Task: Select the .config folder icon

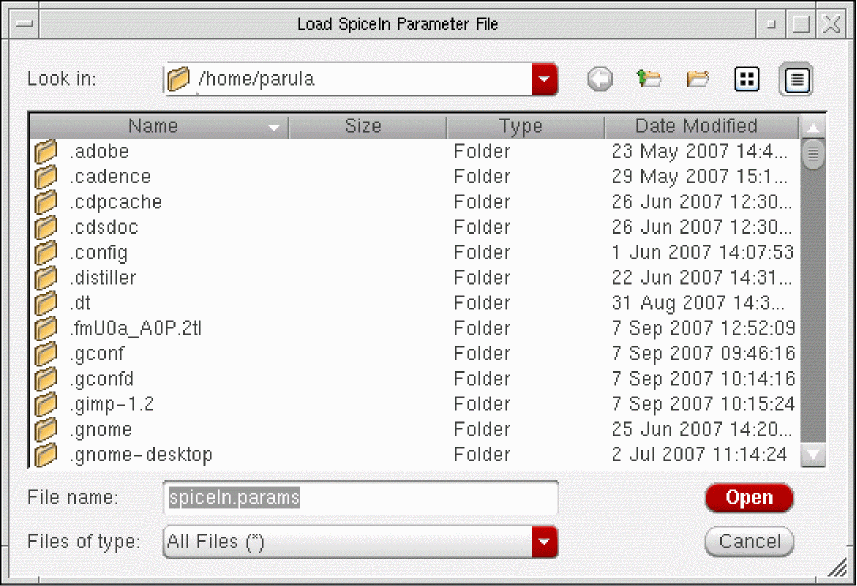Action: point(46,253)
